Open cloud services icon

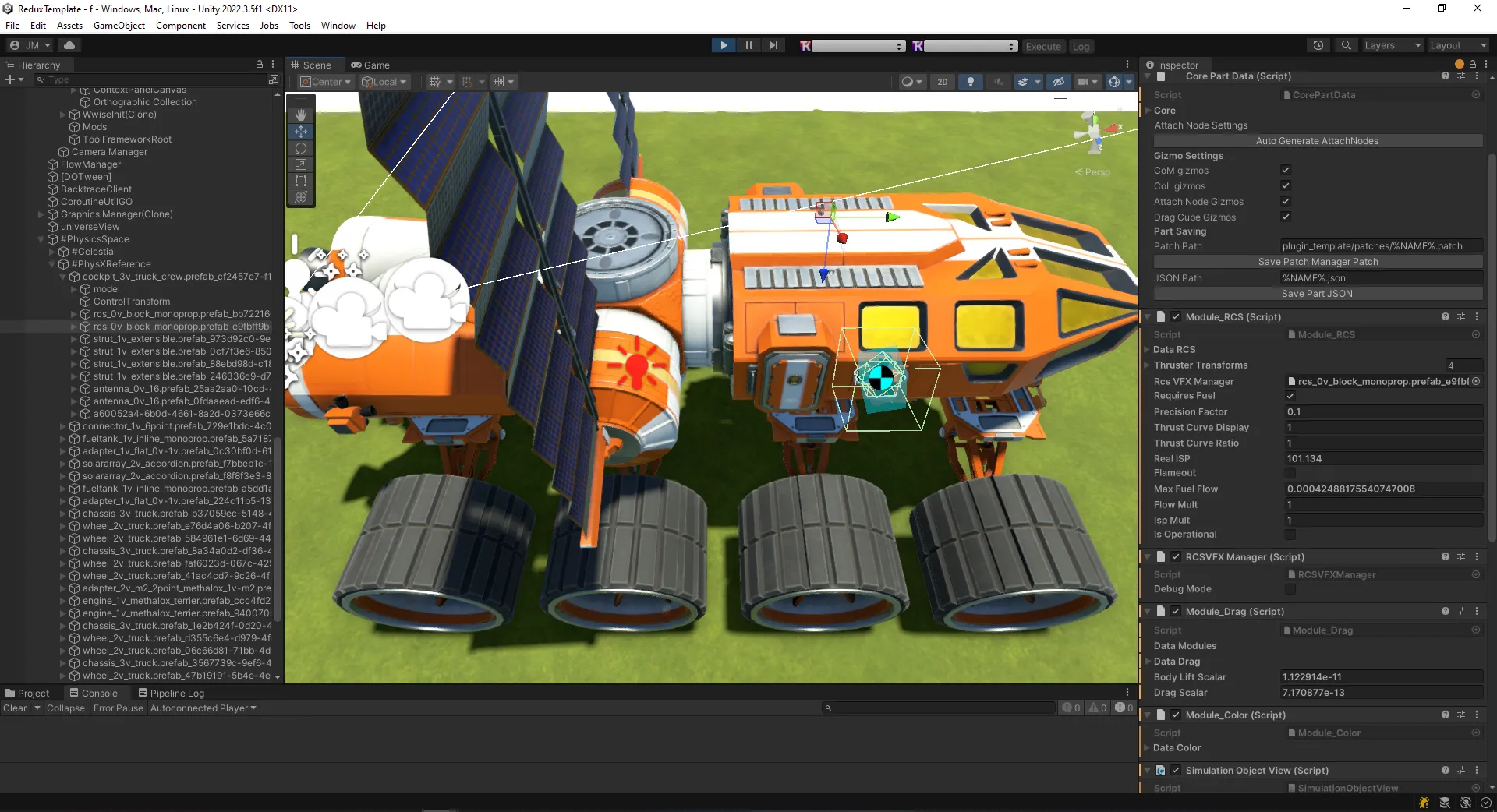coord(69,46)
